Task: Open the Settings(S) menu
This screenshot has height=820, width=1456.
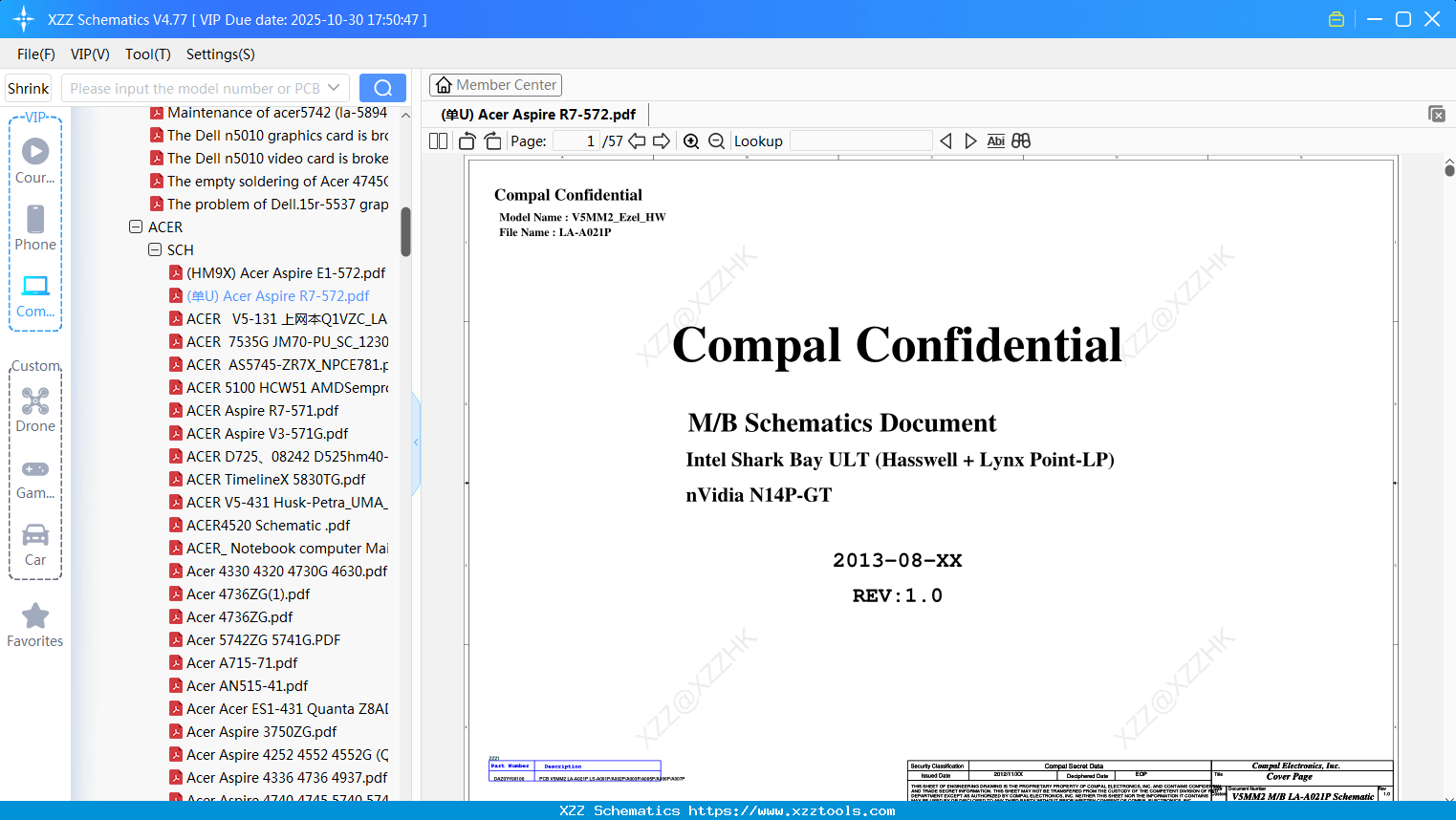Action: click(x=221, y=54)
